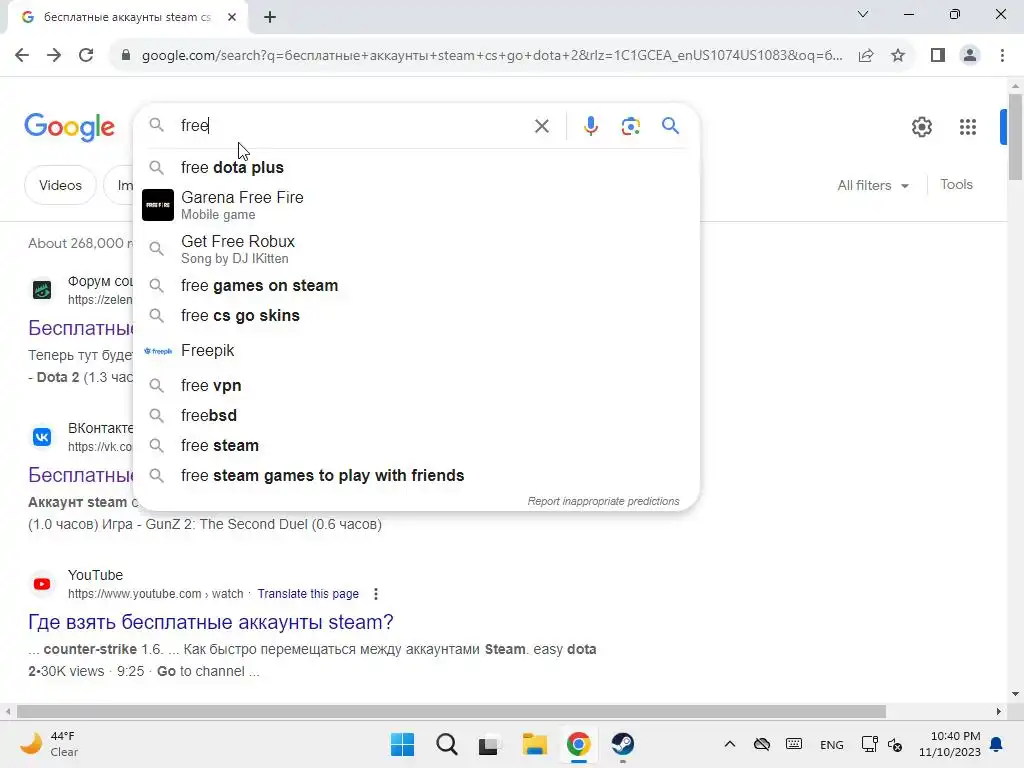
Task: Select suggestion free steam
Action: 416,445
